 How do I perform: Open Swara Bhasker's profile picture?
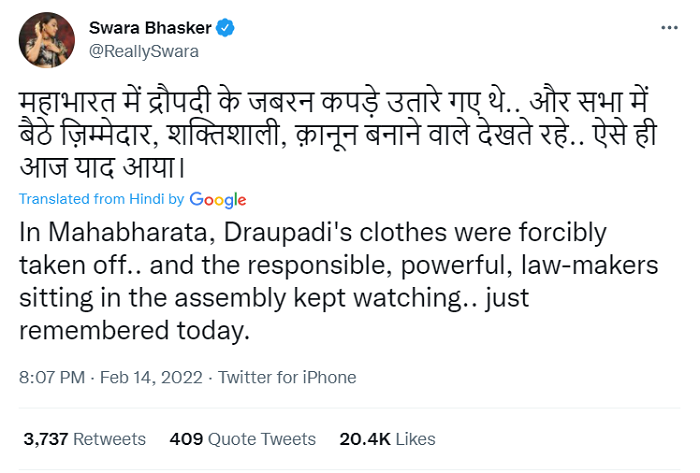(x=42, y=38)
